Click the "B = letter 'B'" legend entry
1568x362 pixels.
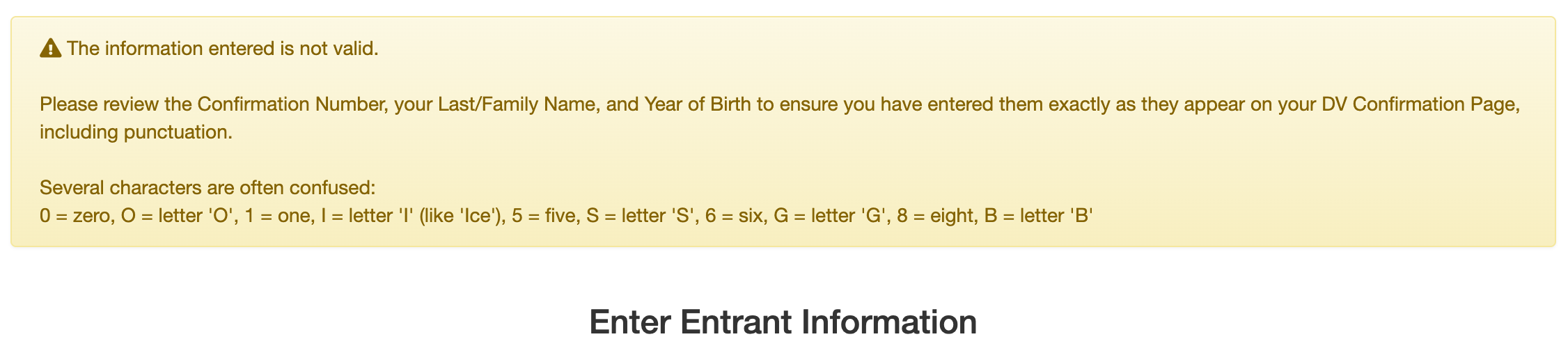pos(1038,216)
